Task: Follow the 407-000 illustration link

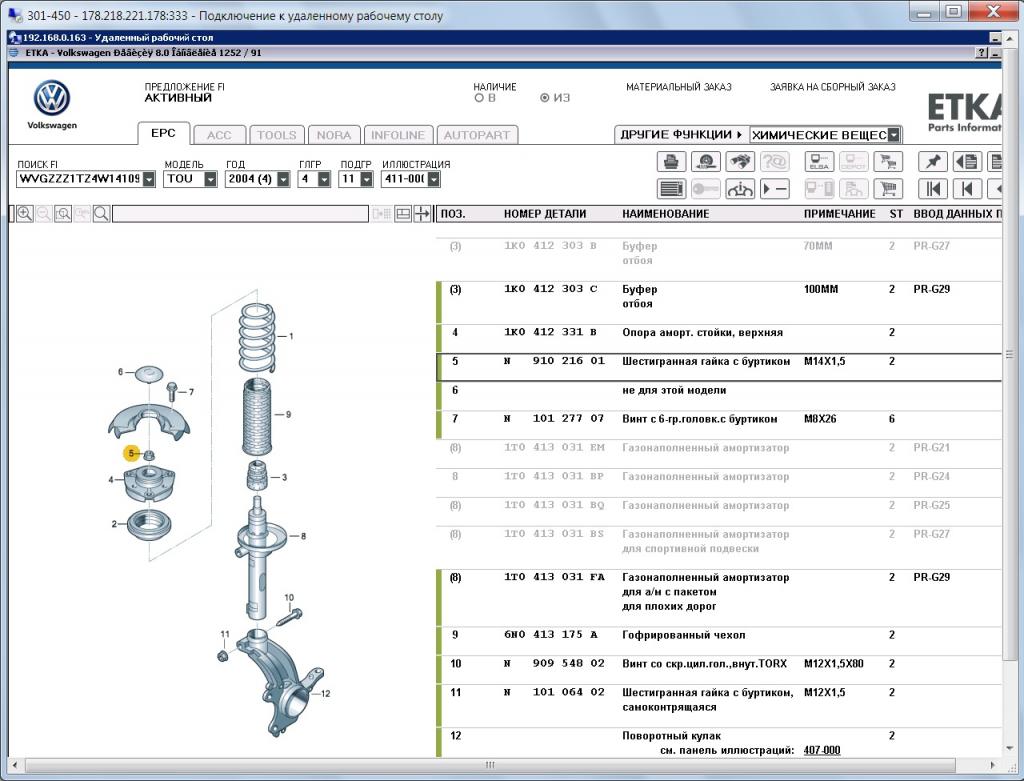Action: [x=822, y=750]
